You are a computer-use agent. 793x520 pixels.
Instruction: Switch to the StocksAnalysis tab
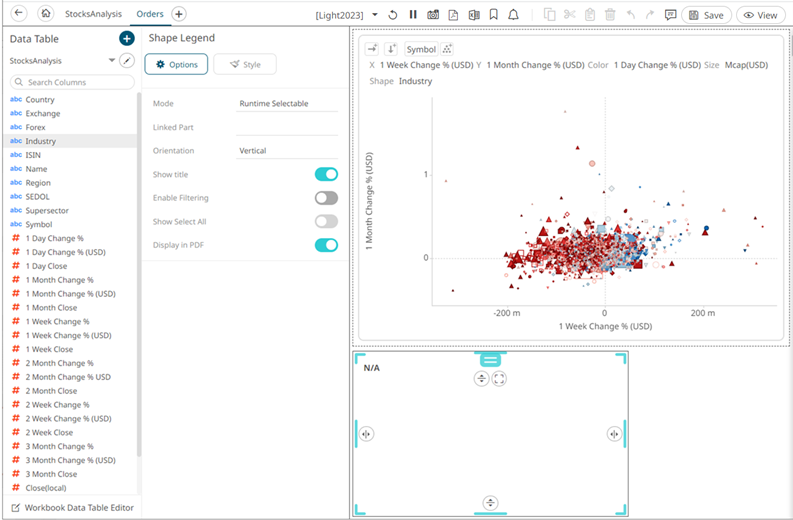(93, 15)
